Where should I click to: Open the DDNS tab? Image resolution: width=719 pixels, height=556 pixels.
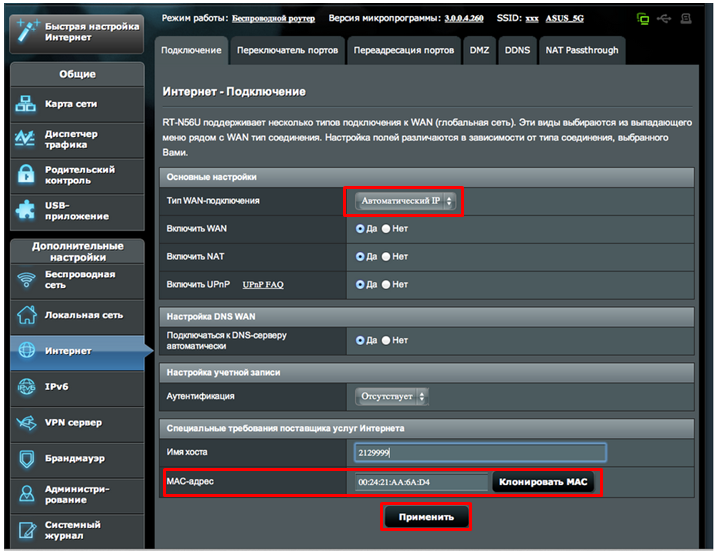click(517, 50)
